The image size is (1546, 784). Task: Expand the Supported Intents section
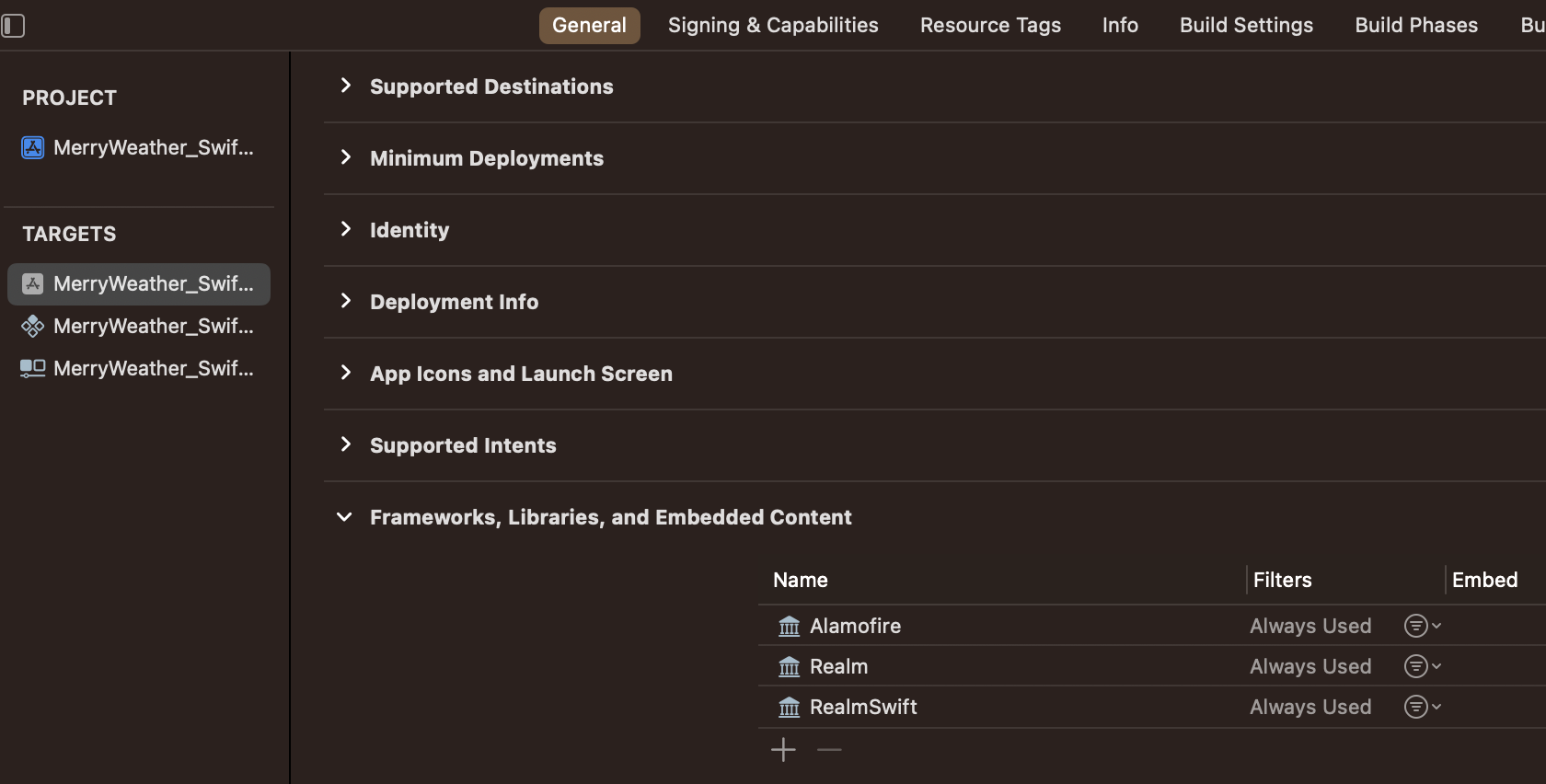345,444
